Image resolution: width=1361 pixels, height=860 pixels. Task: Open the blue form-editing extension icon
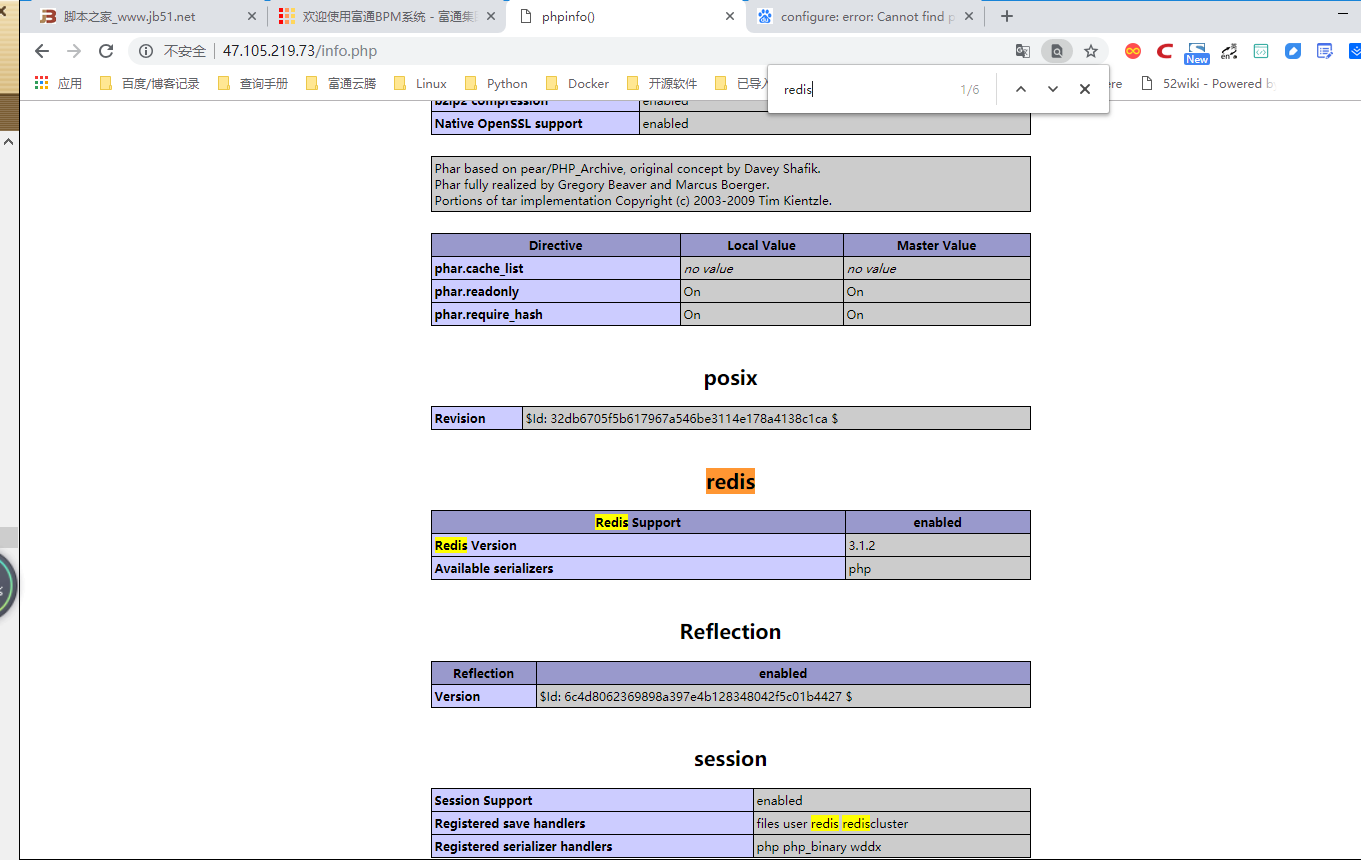[1325, 51]
